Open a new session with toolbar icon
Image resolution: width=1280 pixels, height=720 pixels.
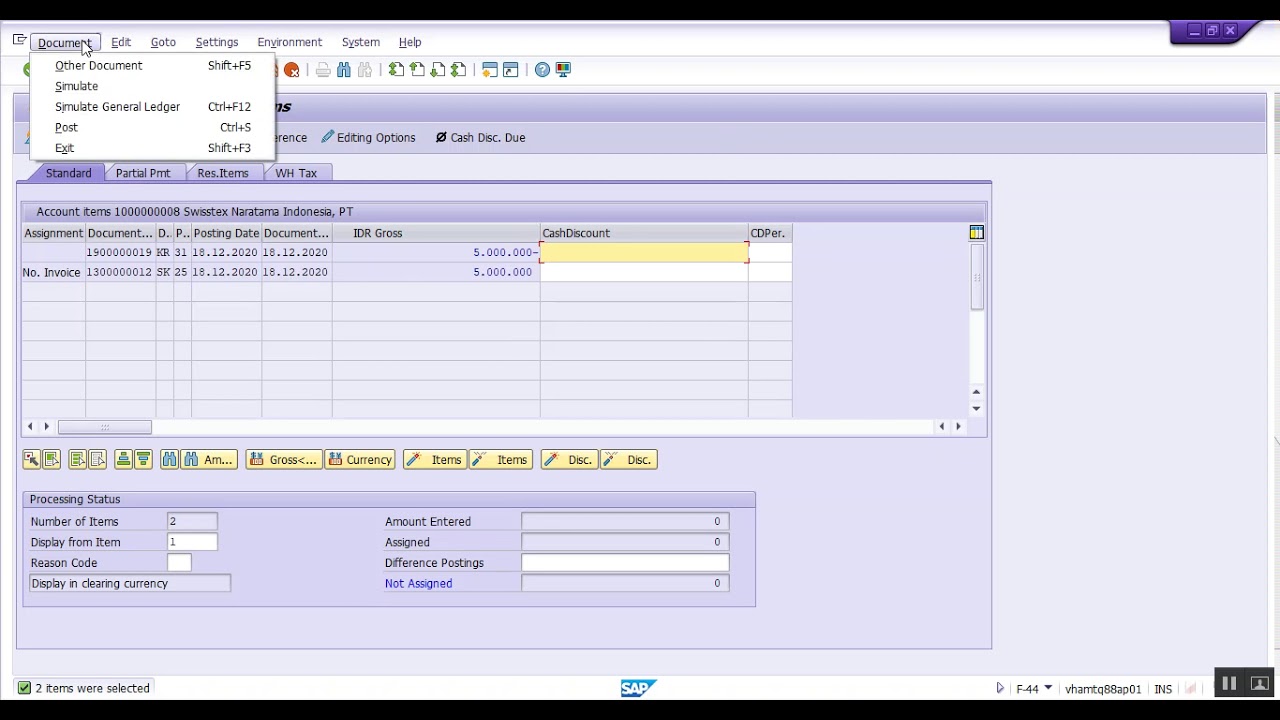(490, 70)
